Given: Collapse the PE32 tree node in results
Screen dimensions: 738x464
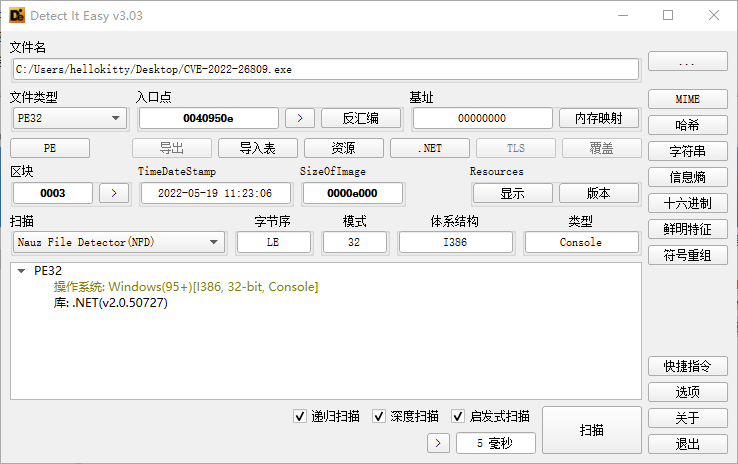Looking at the screenshot, I should (22, 271).
